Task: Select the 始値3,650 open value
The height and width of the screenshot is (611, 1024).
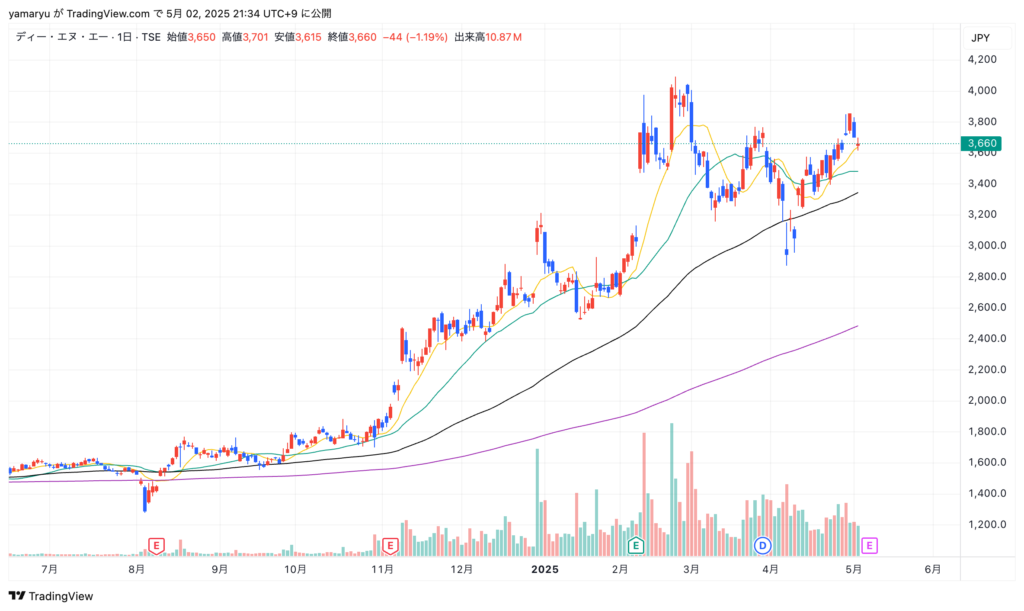Action: 191,37
